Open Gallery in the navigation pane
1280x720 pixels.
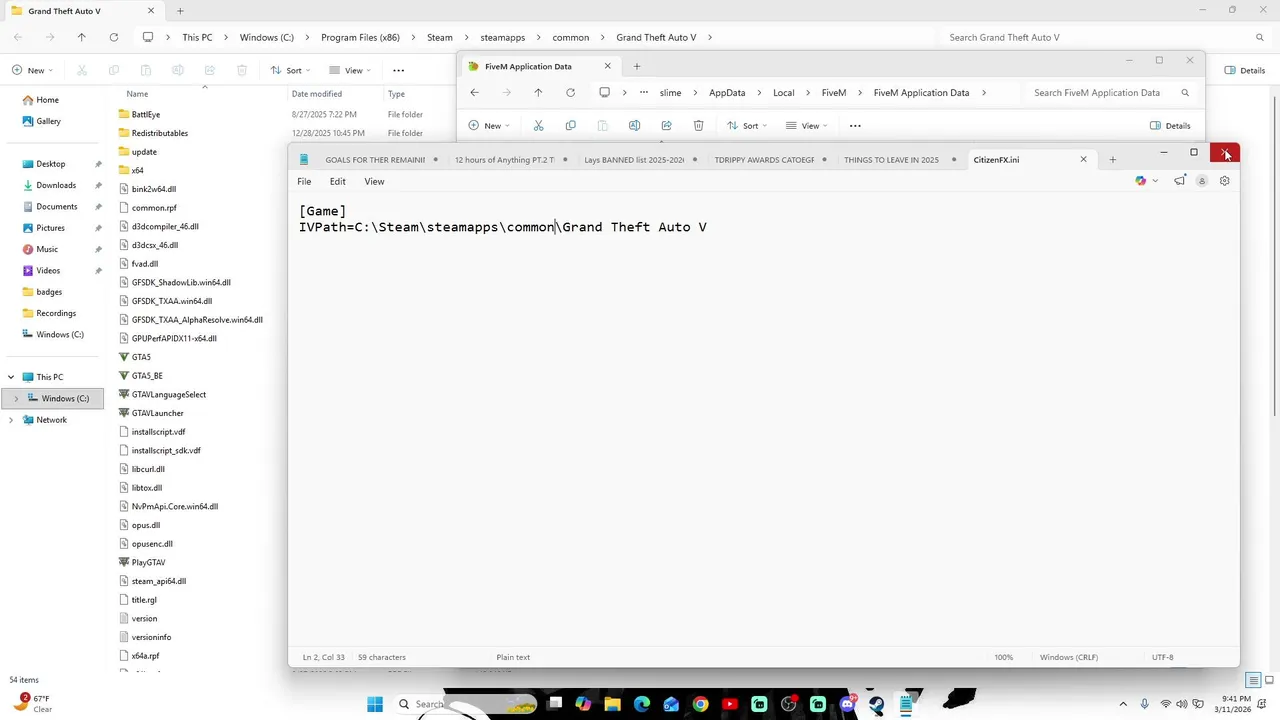click(x=48, y=121)
